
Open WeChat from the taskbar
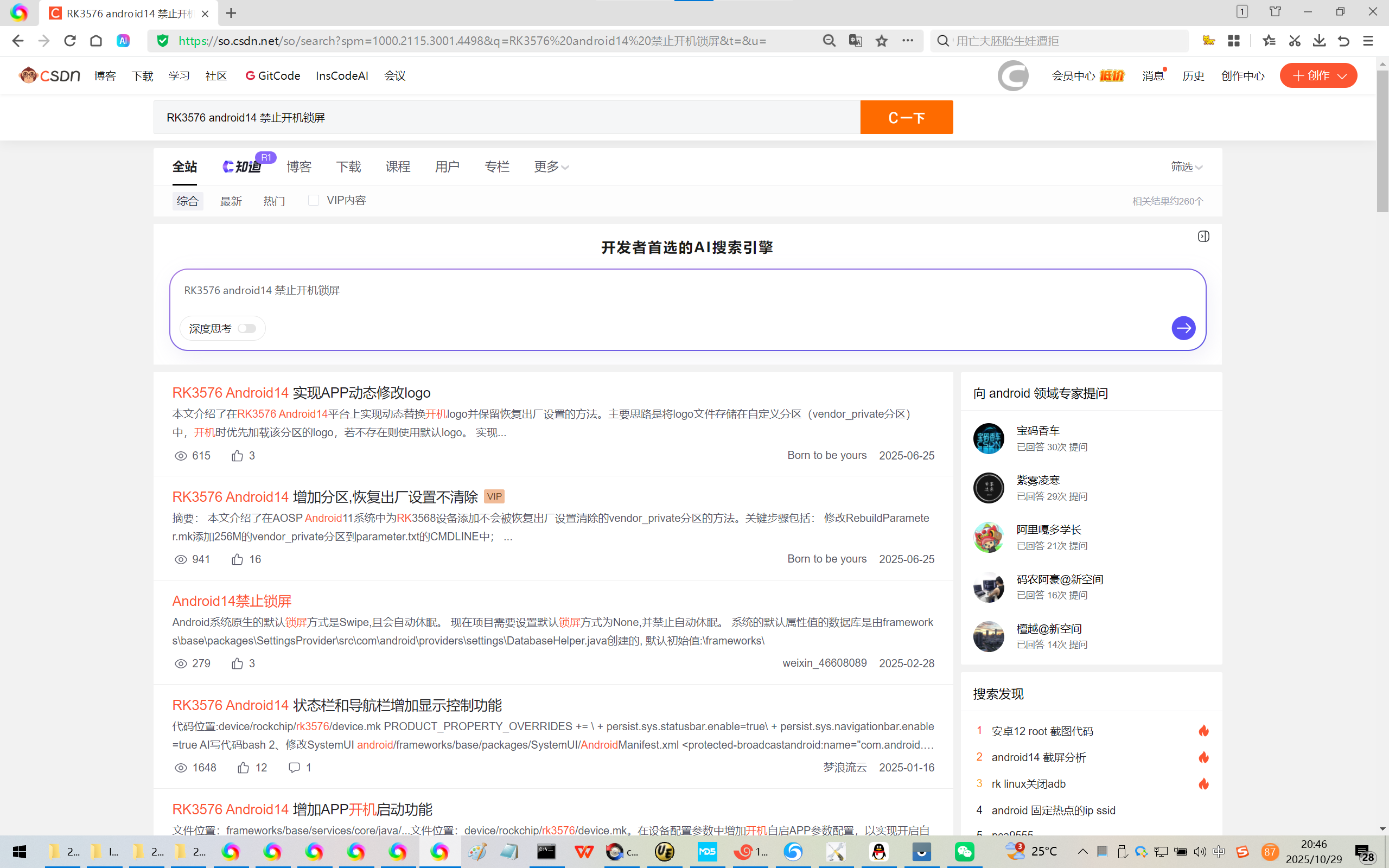(964, 851)
